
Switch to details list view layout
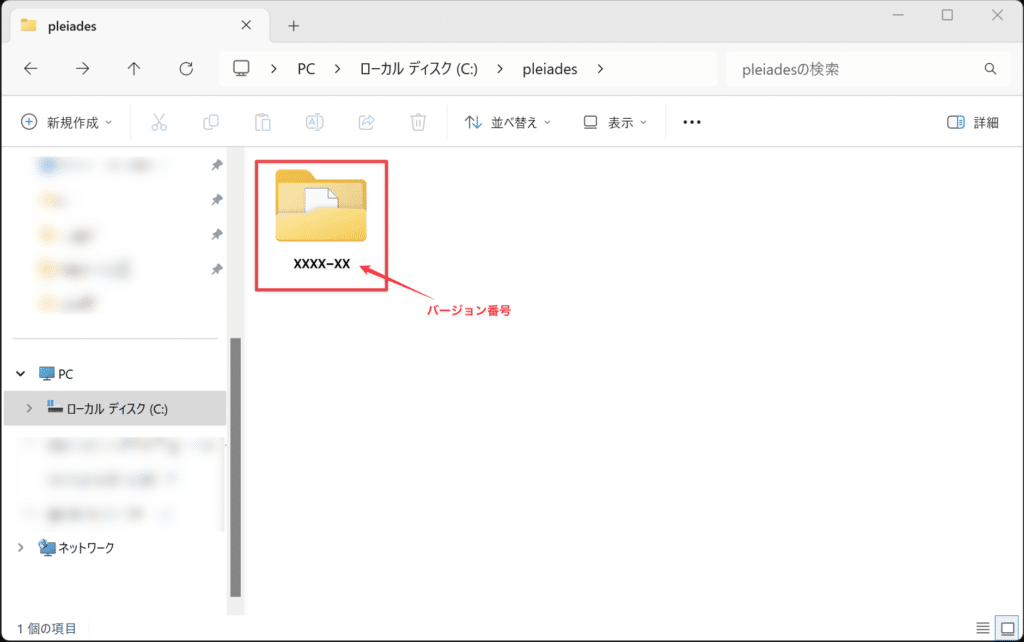point(983,628)
